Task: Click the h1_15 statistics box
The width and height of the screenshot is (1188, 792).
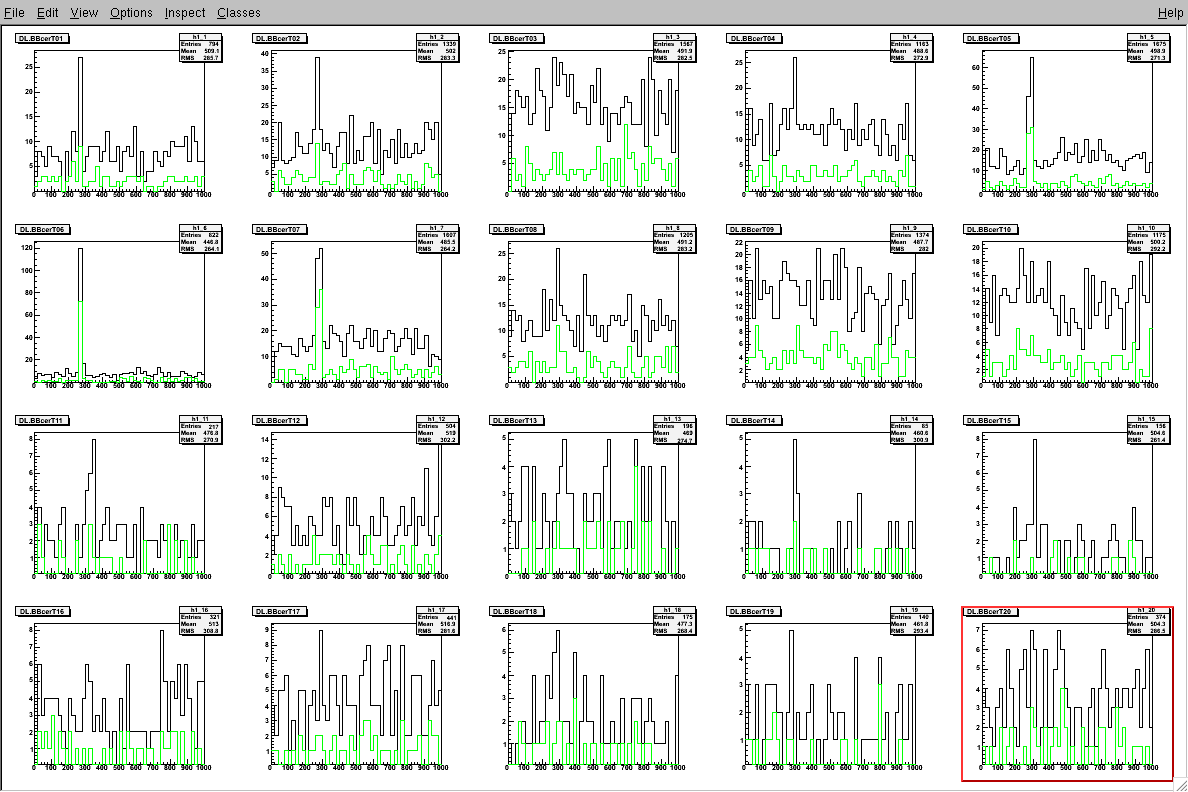Action: point(1147,429)
